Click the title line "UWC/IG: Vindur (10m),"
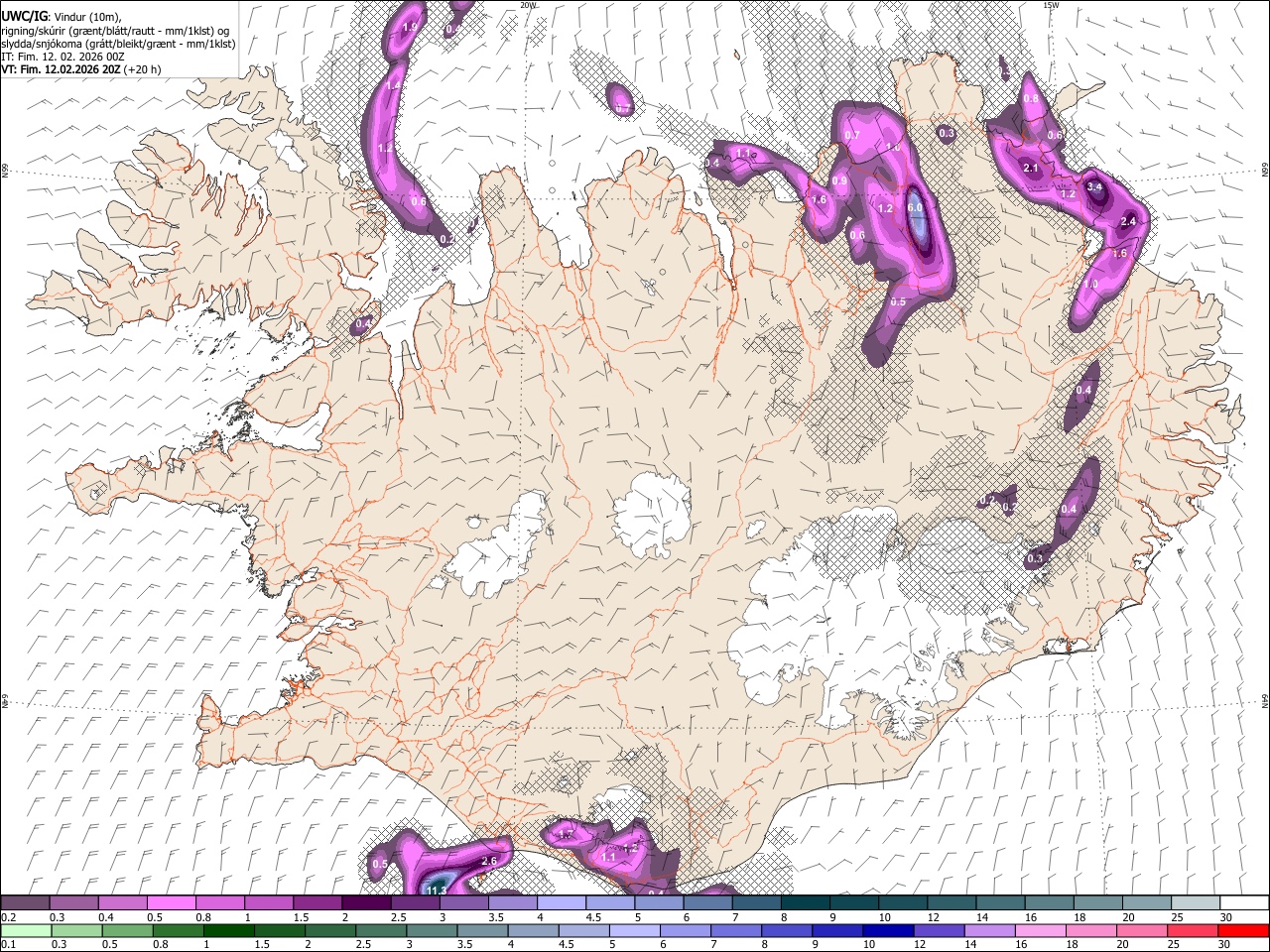The height and width of the screenshot is (952, 1270). [x=60, y=16]
